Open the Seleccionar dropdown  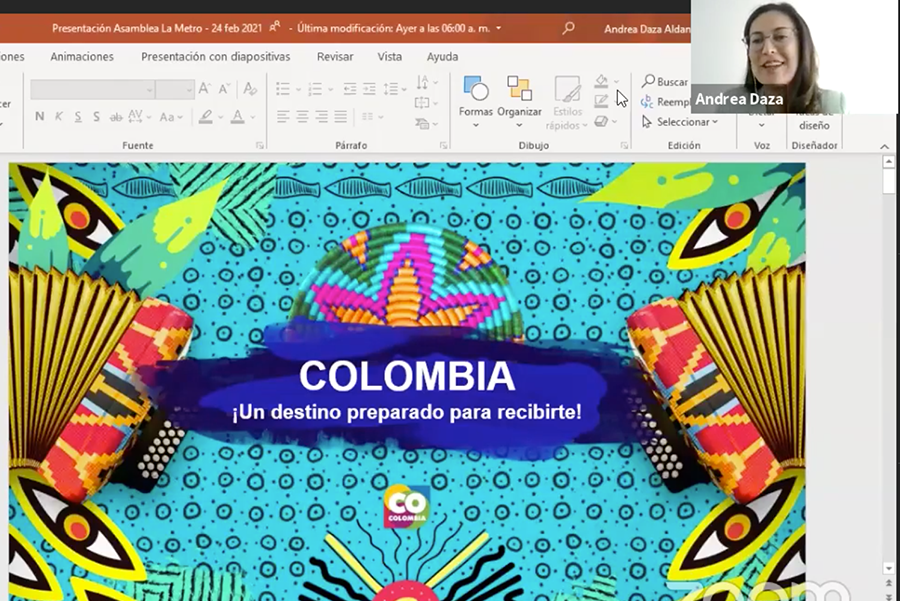680,122
